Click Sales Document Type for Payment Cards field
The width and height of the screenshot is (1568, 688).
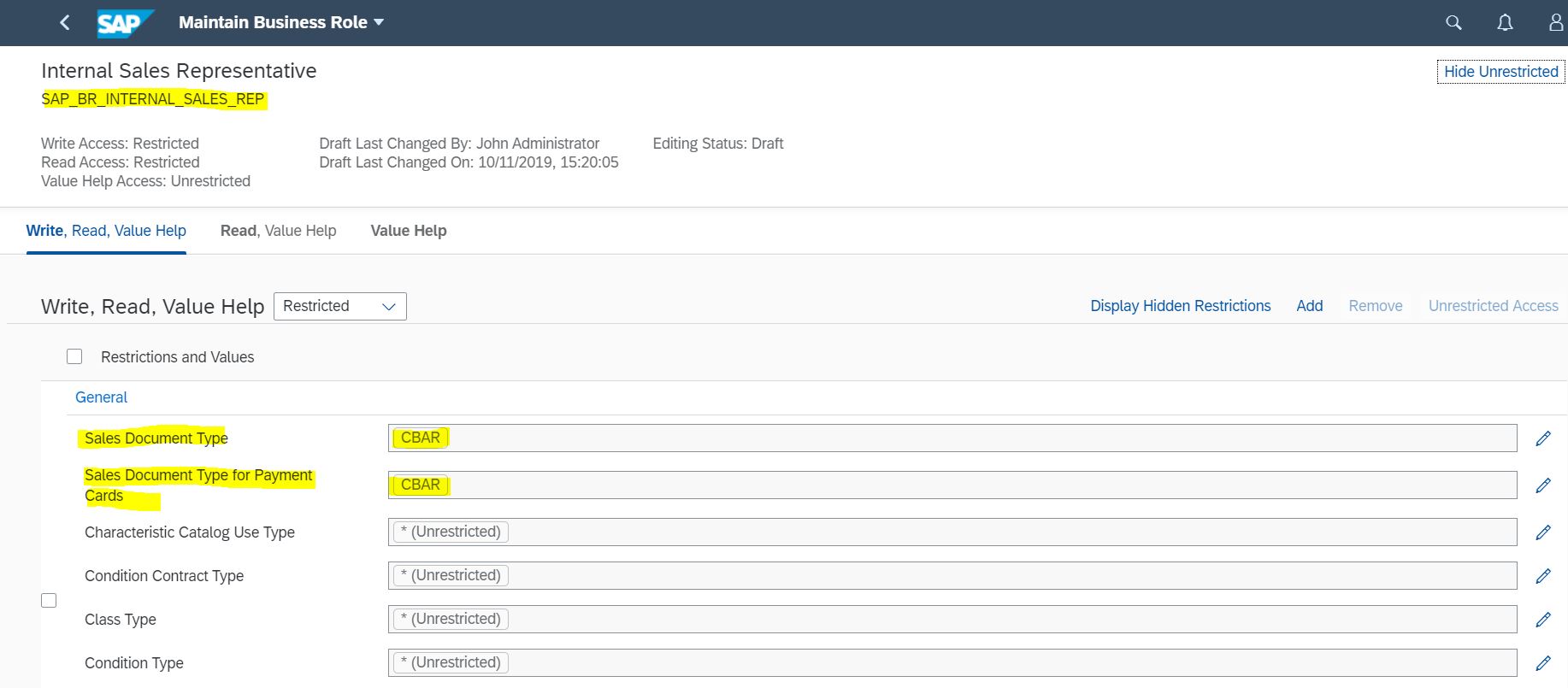[x=952, y=485]
